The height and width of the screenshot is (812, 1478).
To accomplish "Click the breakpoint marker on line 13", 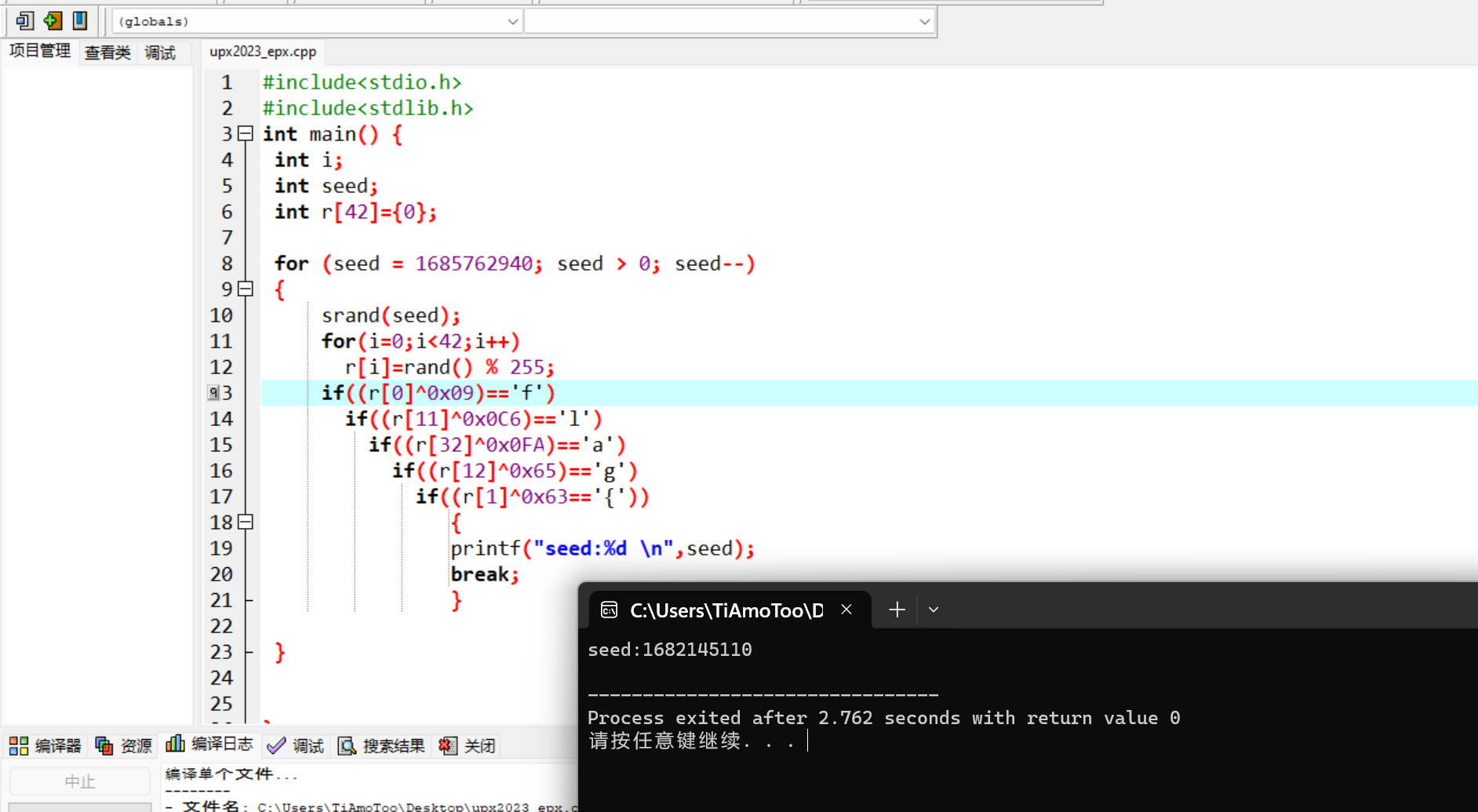I will [213, 392].
